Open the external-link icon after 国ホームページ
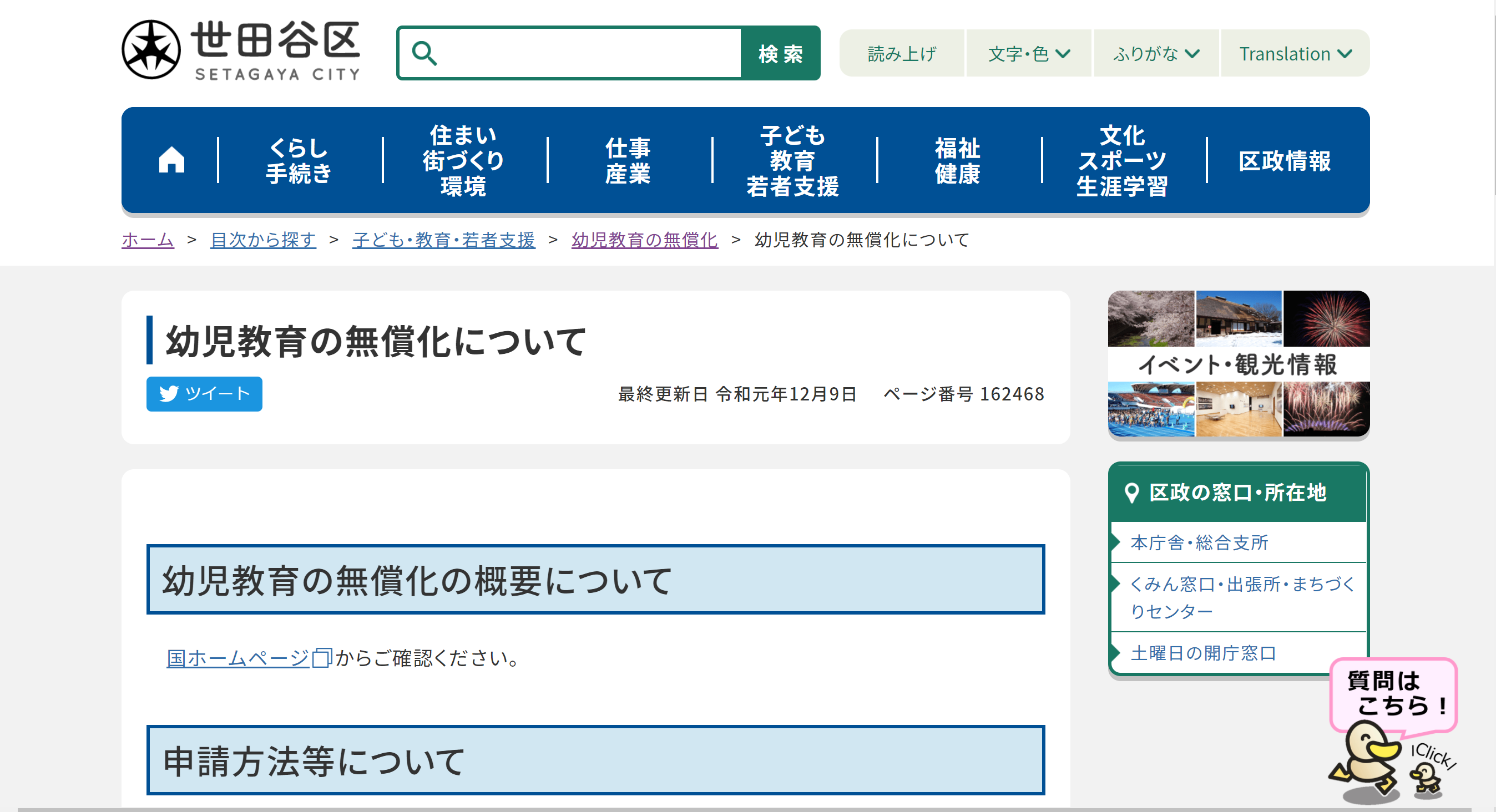Viewport: 1496px width, 812px height. click(322, 658)
